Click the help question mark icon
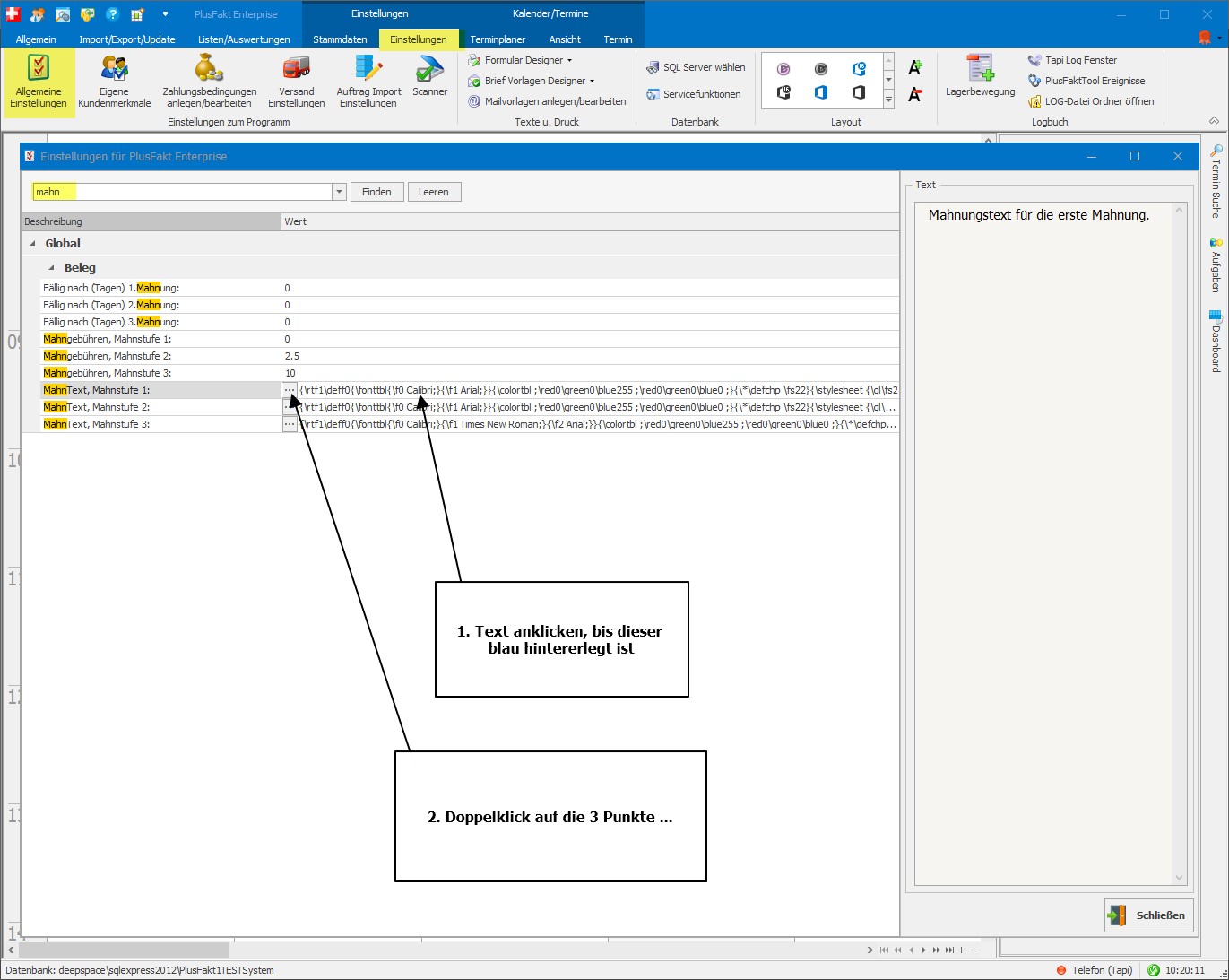The height and width of the screenshot is (980, 1229). pyautogui.click(x=112, y=14)
